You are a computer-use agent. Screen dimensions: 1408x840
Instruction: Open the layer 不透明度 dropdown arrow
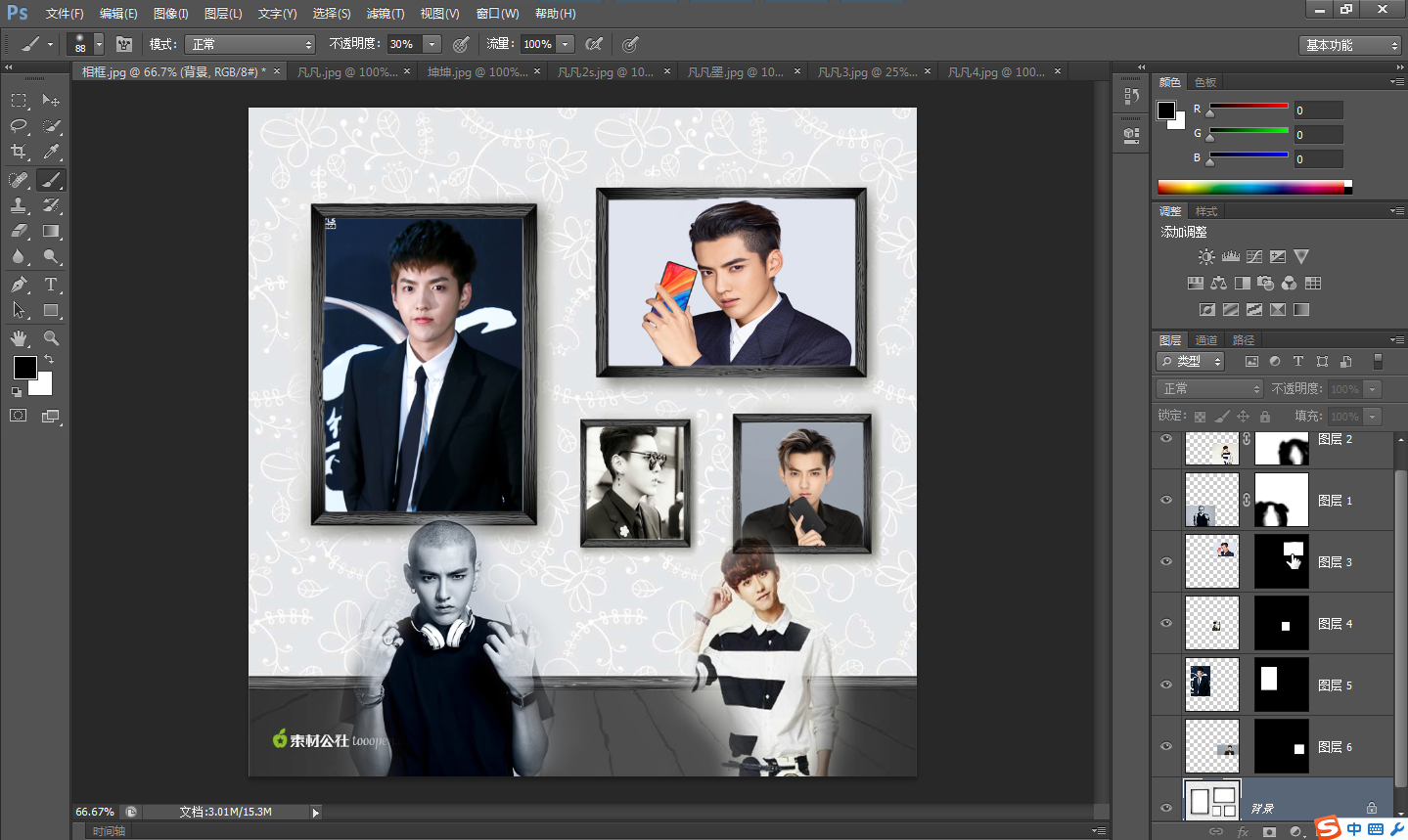tap(1373, 389)
